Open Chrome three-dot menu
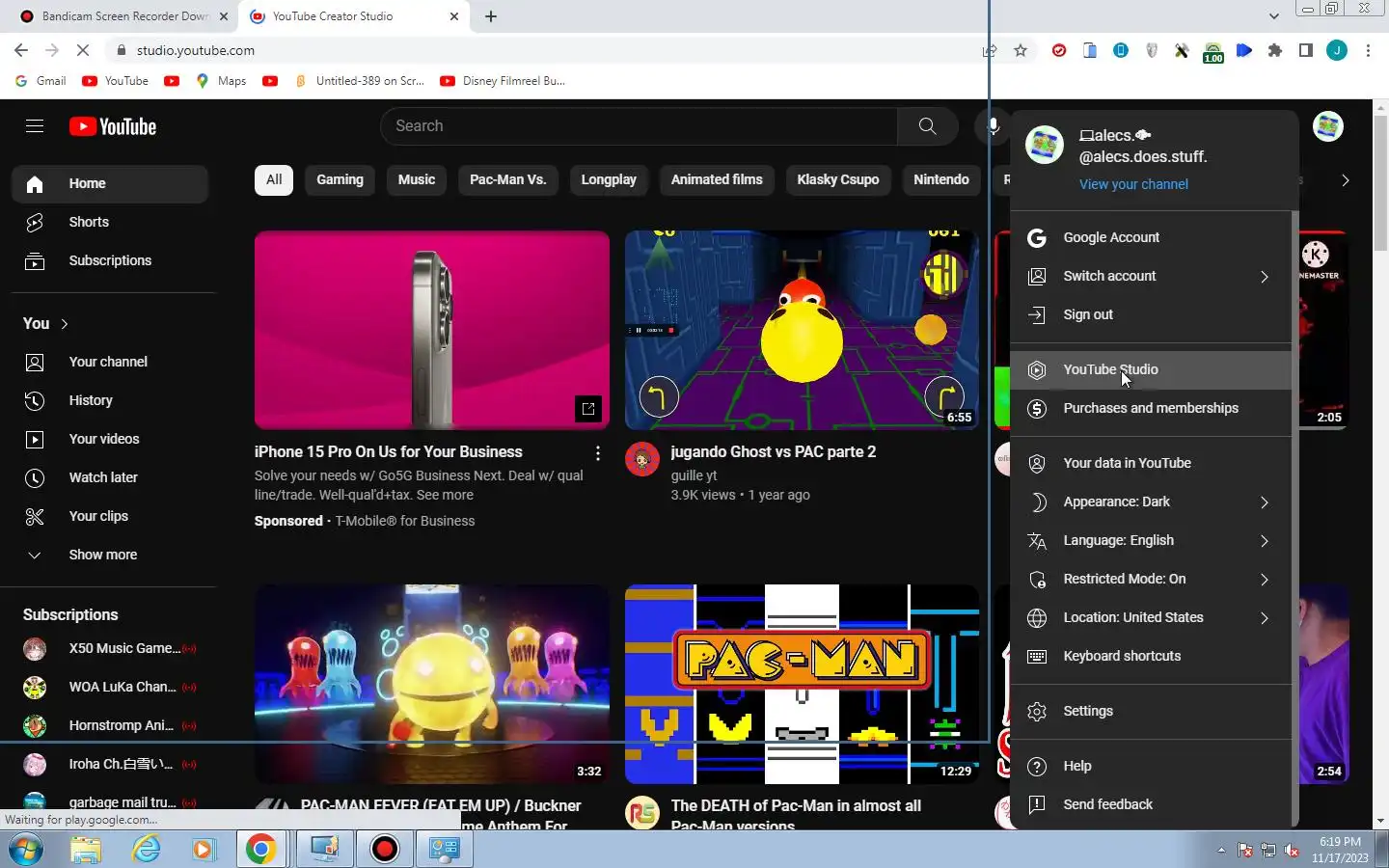The height and width of the screenshot is (868, 1389). pos(1368,50)
